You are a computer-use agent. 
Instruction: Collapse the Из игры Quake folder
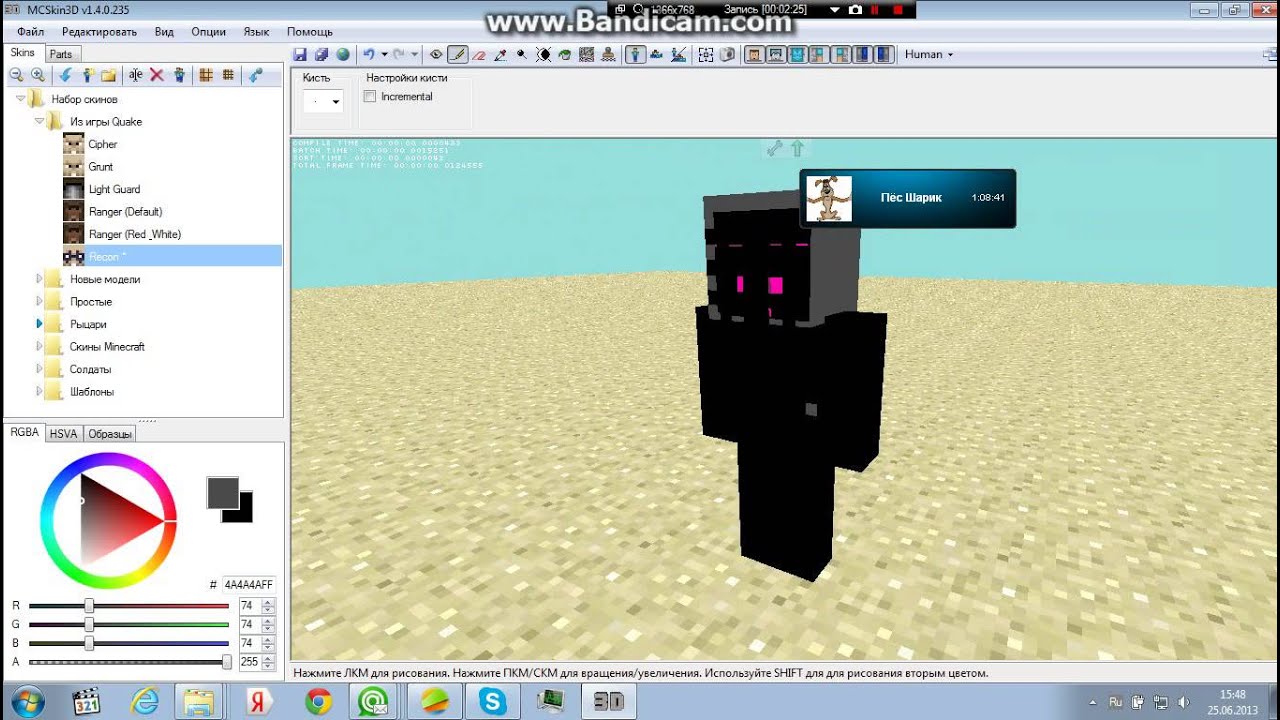[40, 121]
